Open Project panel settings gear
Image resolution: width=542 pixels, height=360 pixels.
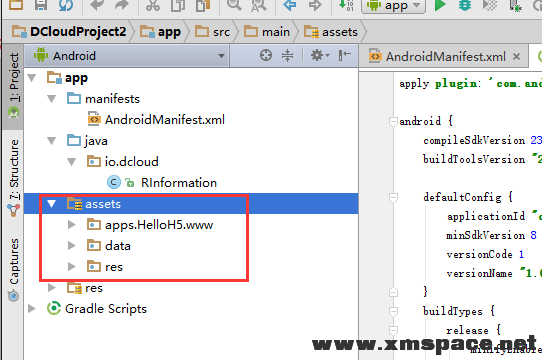(320, 55)
